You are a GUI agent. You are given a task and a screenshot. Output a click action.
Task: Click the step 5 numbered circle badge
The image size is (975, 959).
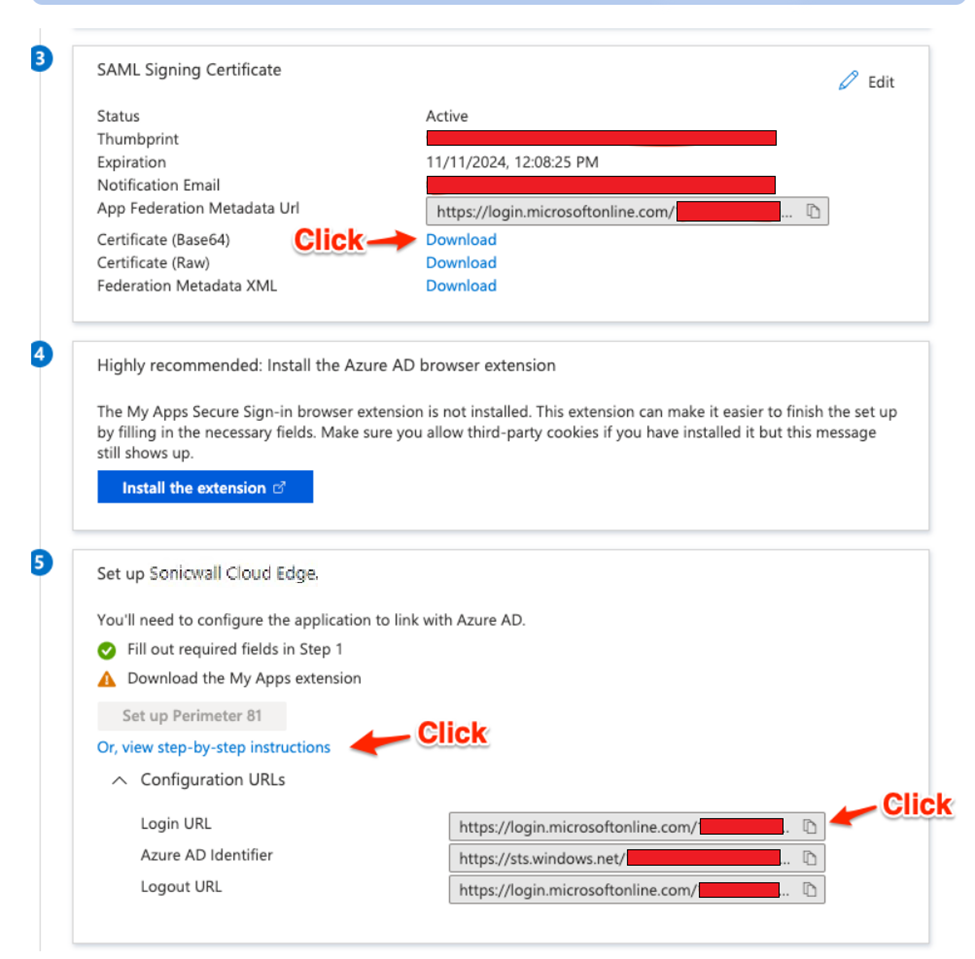[40, 562]
